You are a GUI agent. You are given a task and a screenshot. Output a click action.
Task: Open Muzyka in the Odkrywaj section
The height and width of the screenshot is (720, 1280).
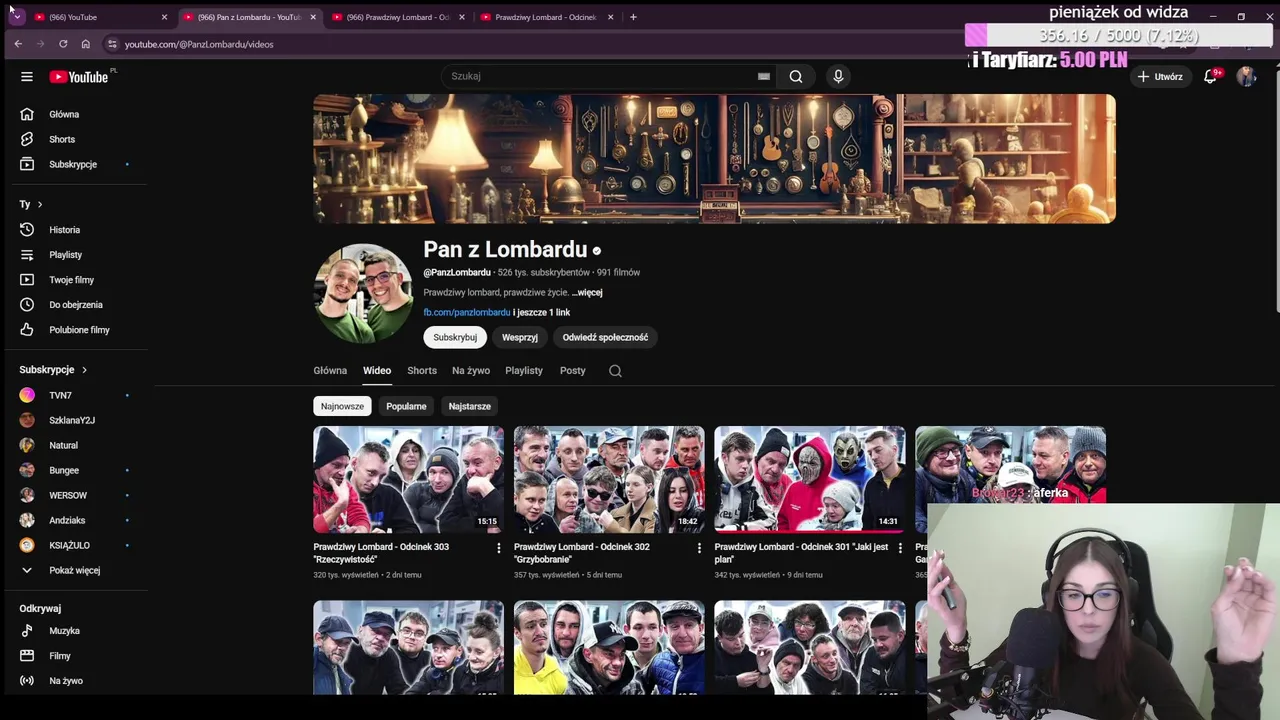click(64, 631)
